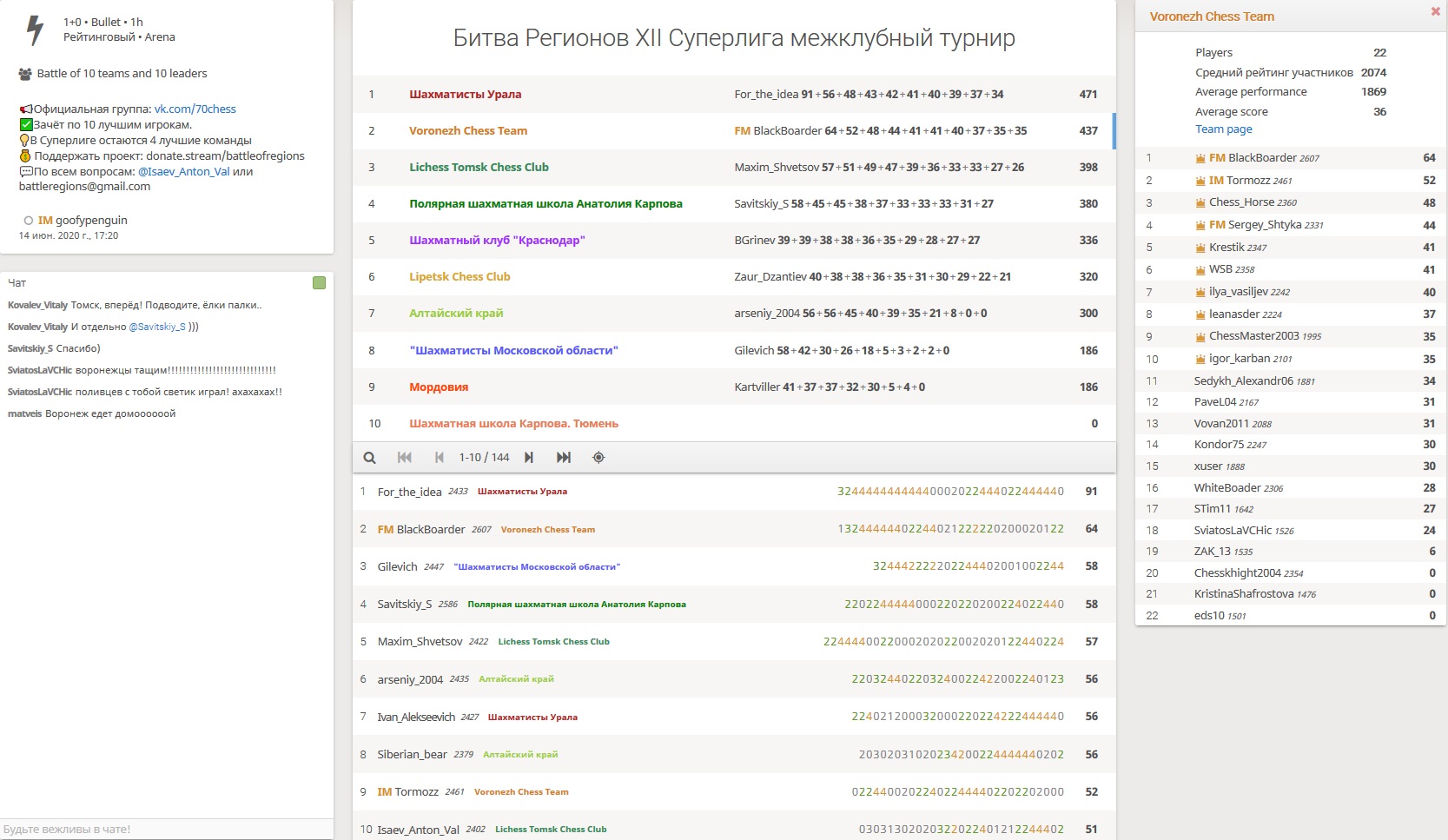Select Lichess Tomsk Chess Club team row

point(734,167)
